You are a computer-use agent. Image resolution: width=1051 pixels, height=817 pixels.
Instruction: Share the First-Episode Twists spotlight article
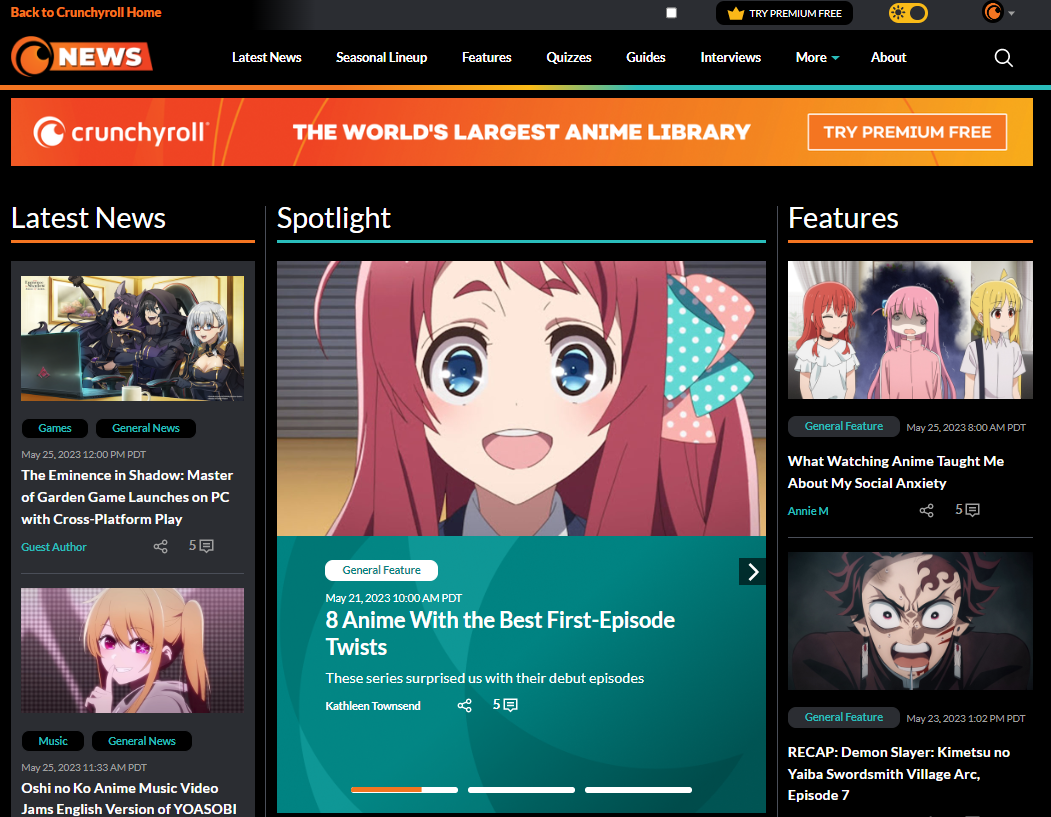[465, 705]
